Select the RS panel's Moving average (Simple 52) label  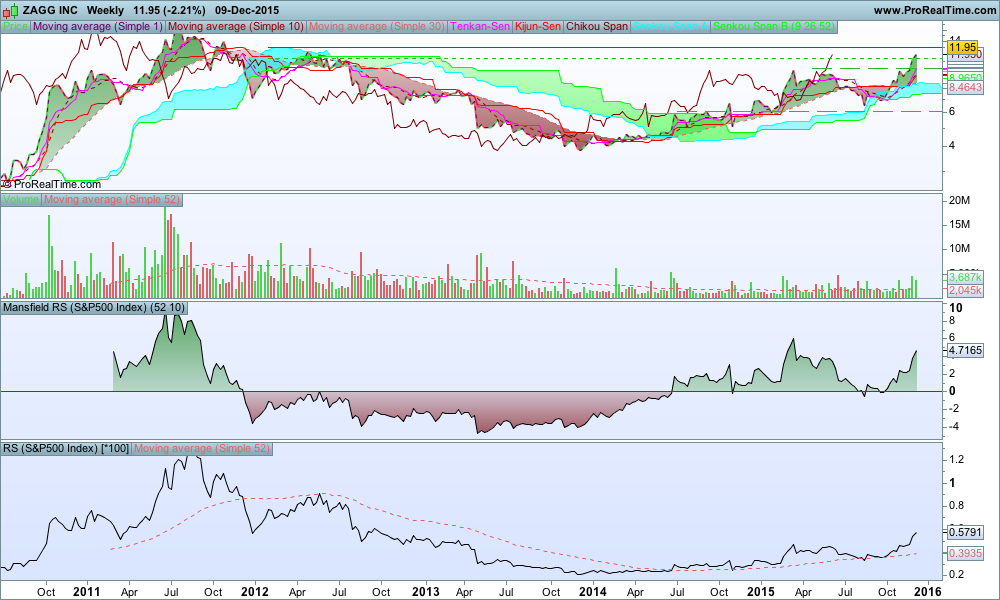(202, 448)
